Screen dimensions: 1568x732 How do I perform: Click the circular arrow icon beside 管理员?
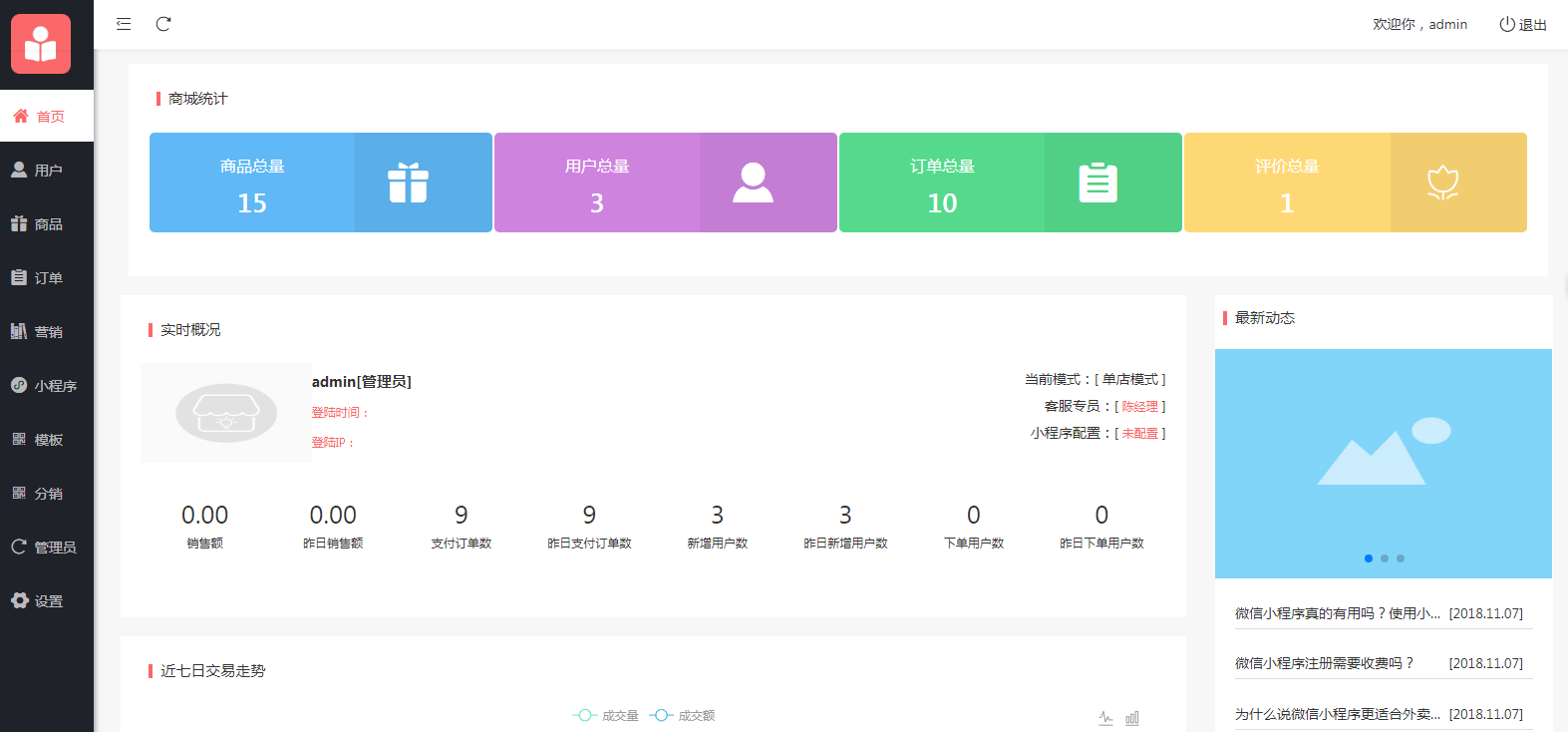(x=19, y=547)
